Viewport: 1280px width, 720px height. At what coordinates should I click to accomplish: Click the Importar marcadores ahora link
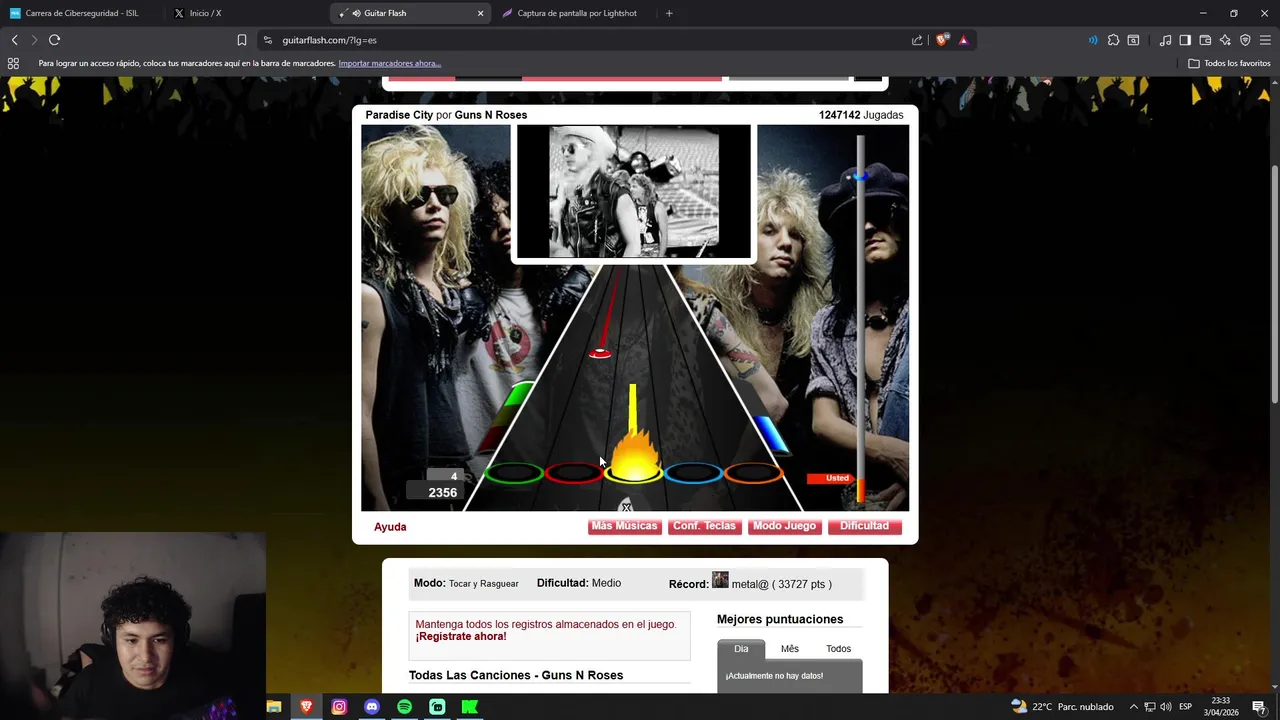[389, 63]
